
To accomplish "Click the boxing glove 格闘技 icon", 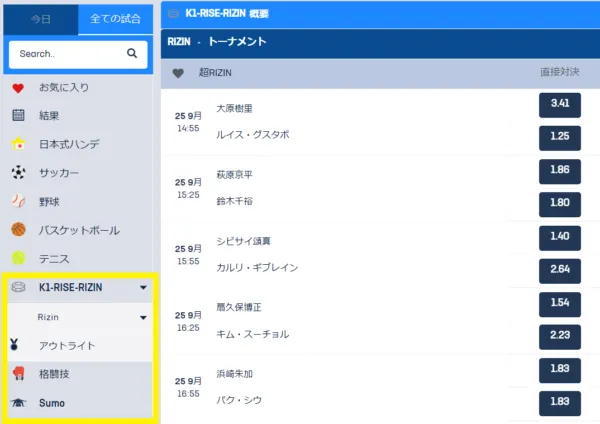I will [18, 373].
